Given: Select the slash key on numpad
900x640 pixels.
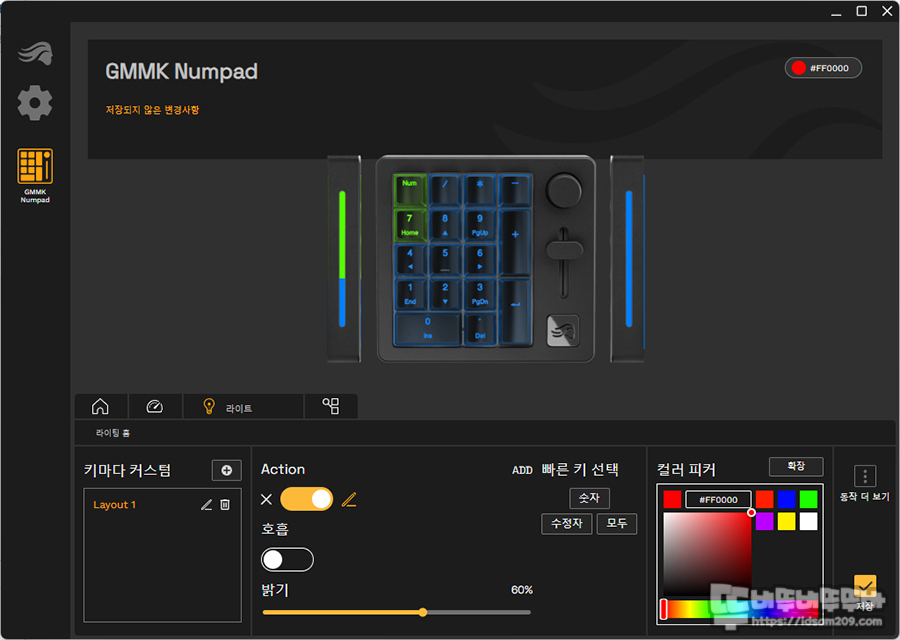Looking at the screenshot, I should (445, 189).
